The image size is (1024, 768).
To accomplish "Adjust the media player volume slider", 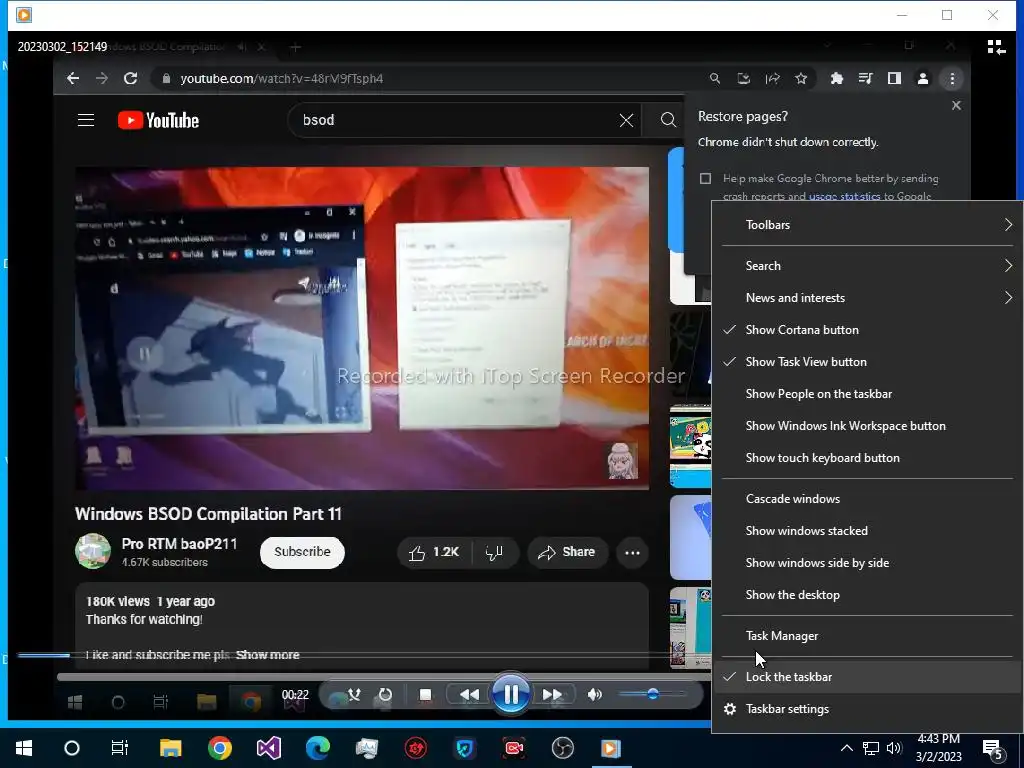I will [x=652, y=694].
